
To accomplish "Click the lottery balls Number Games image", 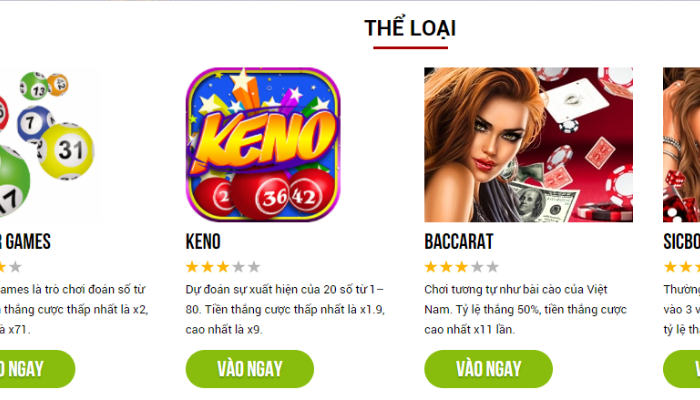I will (x=50, y=145).
